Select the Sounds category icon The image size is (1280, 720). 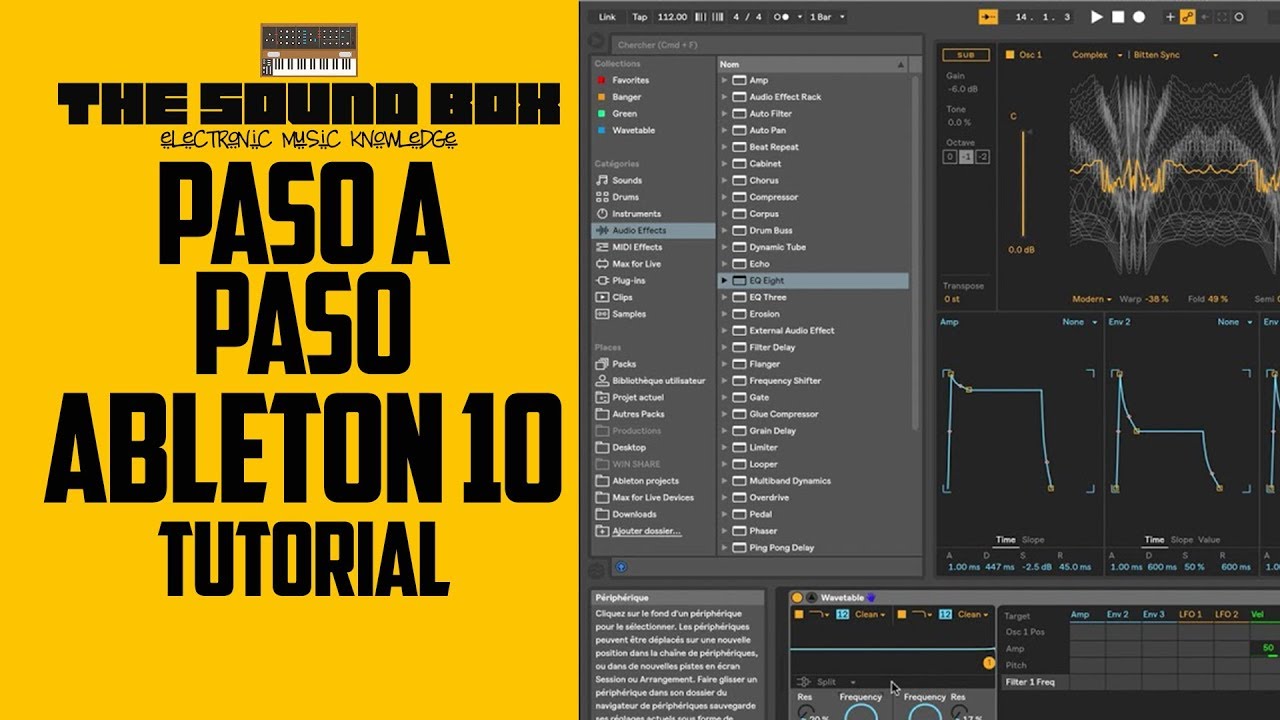click(602, 180)
